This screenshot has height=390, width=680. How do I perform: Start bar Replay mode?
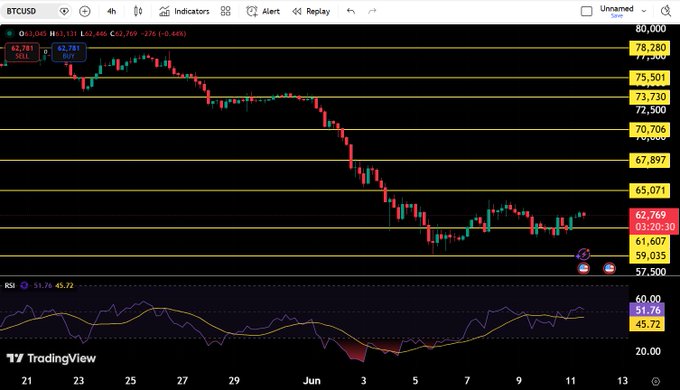pyautogui.click(x=311, y=11)
